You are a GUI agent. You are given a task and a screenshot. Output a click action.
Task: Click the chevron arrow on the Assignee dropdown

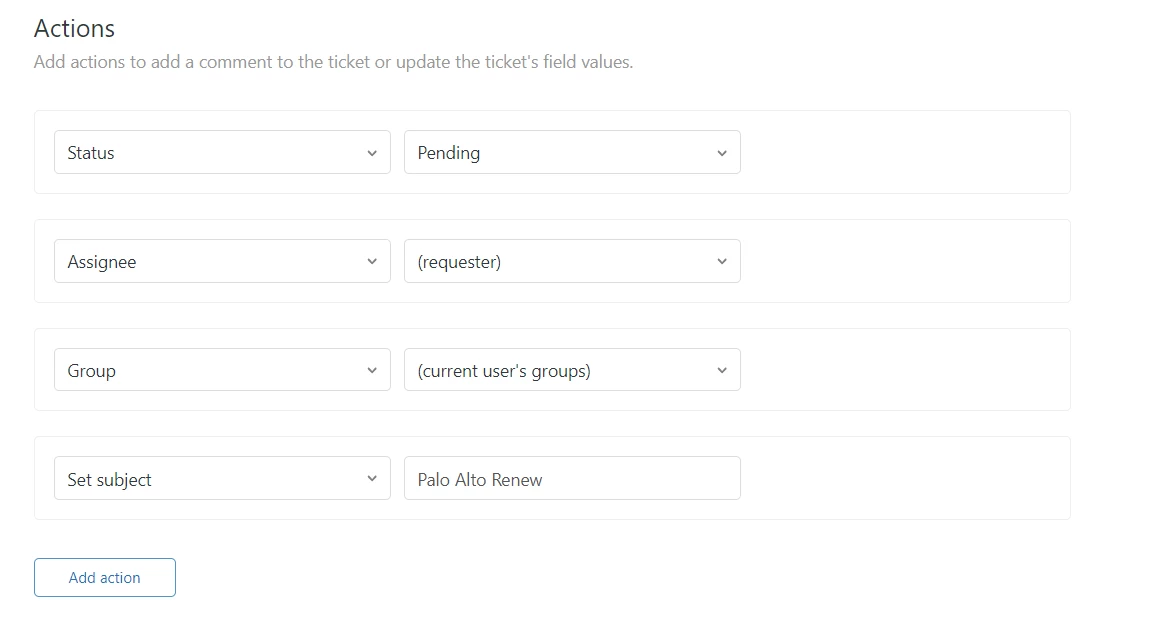coord(372,262)
